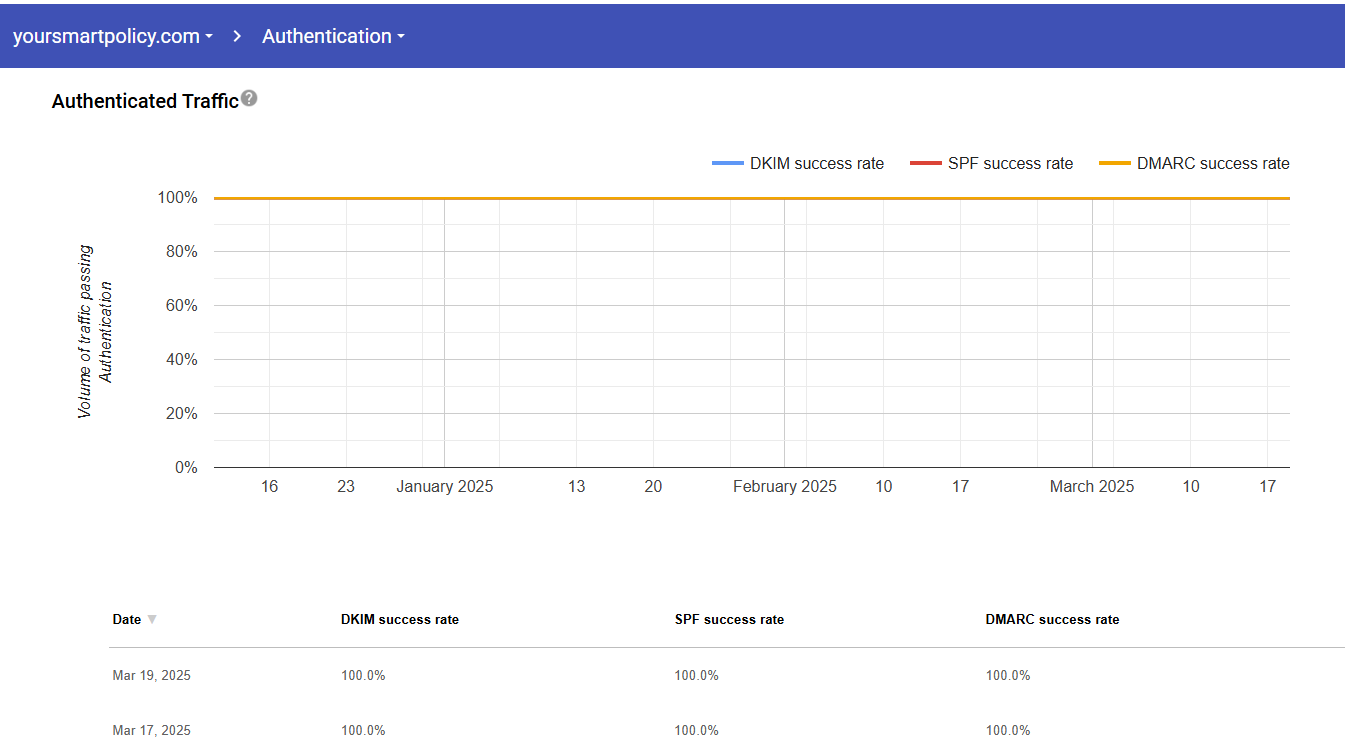This screenshot has height=750, width=1345.
Task: Select the Mar 19, 2025 table row date
Action: [x=151, y=676]
